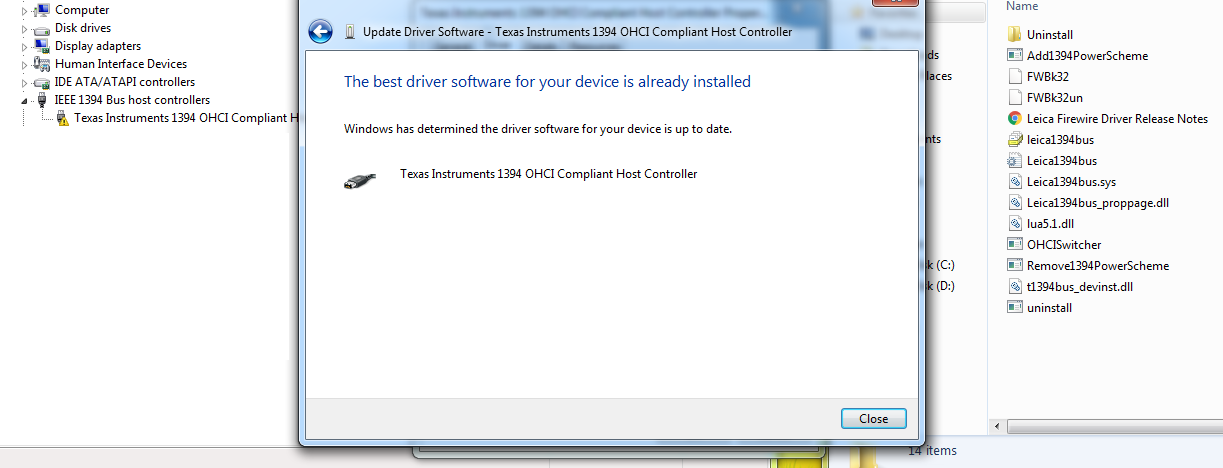The width and height of the screenshot is (1223, 468).
Task: Click the Remove1394PowerScheme file name
Action: coord(1098,266)
